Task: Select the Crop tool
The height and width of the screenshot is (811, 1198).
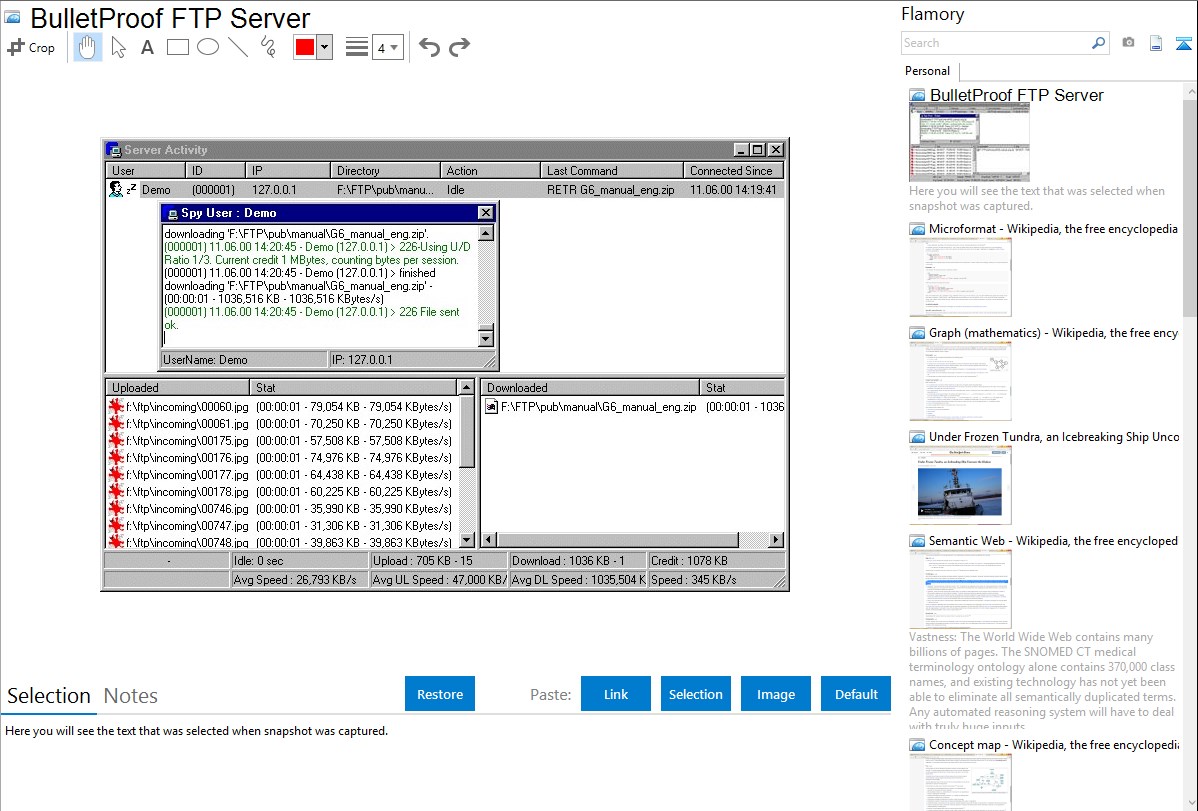Action: coord(31,47)
